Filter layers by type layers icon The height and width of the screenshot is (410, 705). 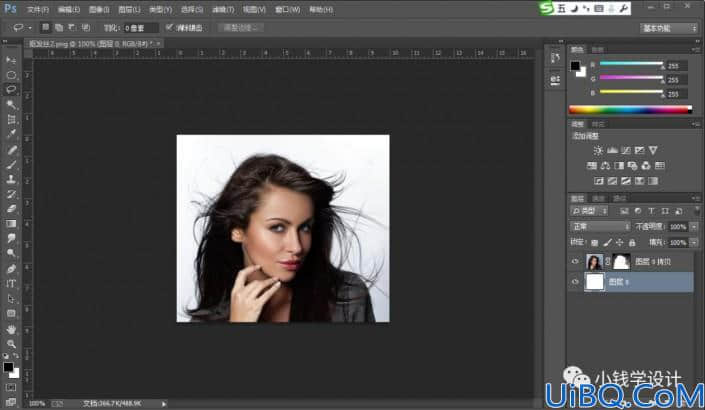[651, 211]
